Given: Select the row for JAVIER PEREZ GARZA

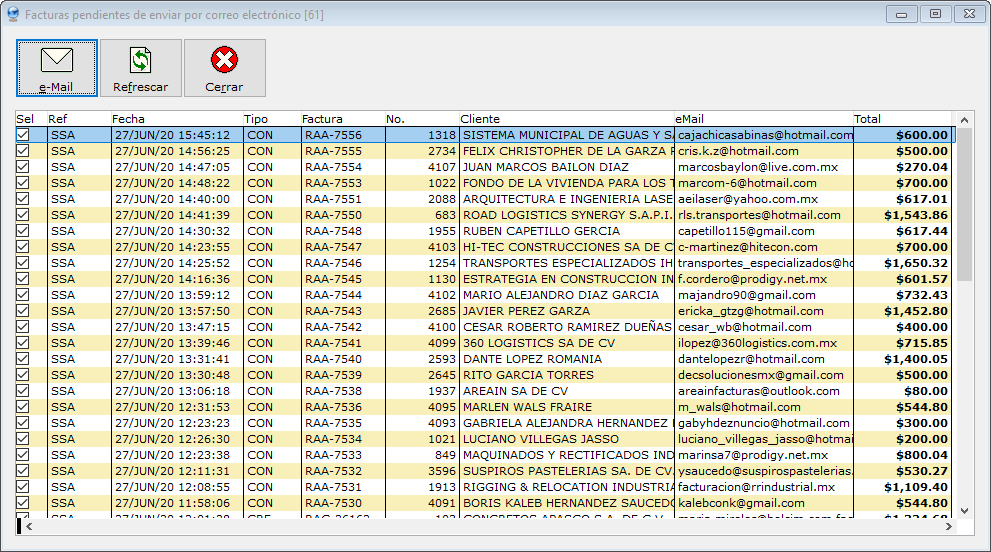Looking at the screenshot, I should [525, 311].
